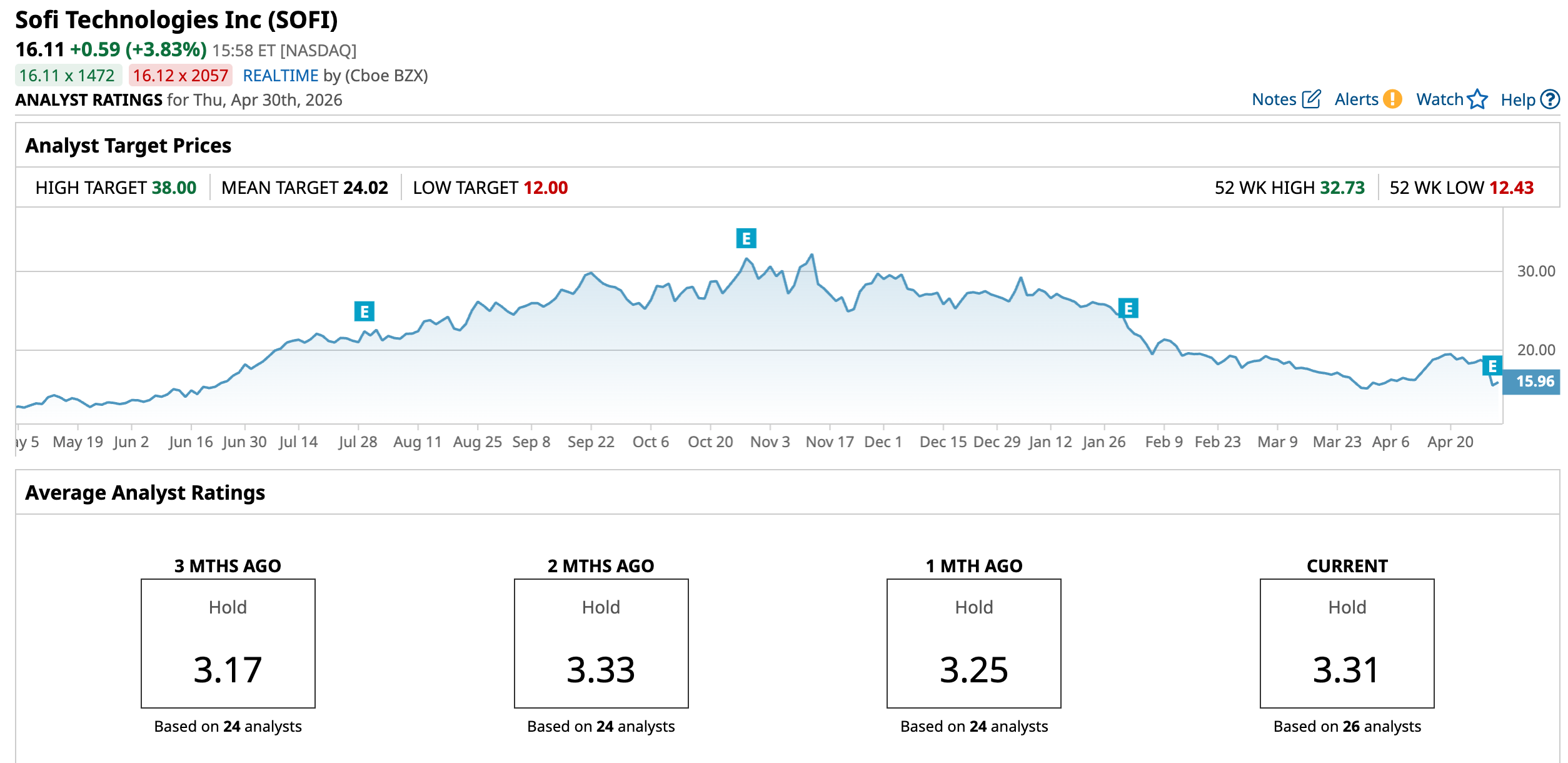Open the Help question mark icon
The image size is (1568, 763).
pyautogui.click(x=1550, y=99)
